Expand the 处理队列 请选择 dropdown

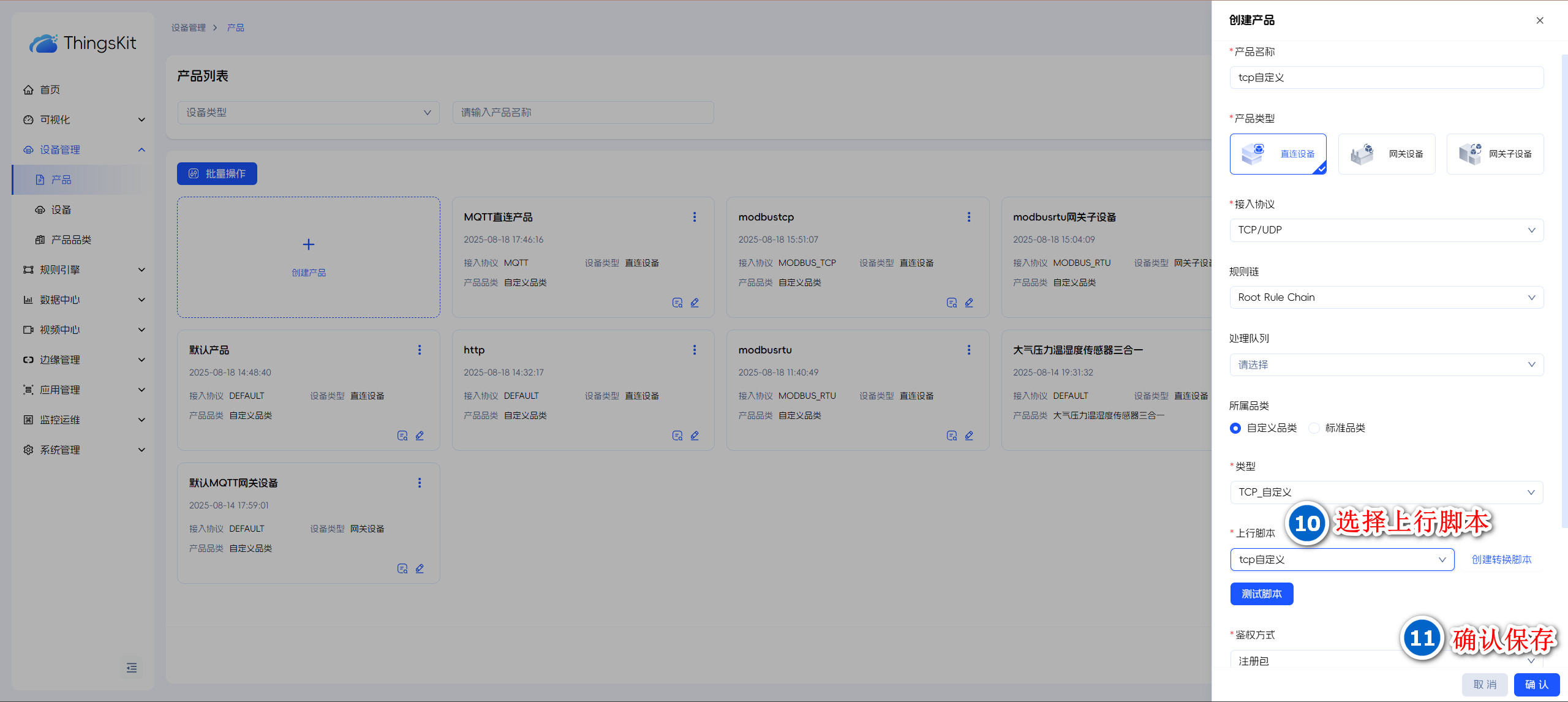point(1386,364)
